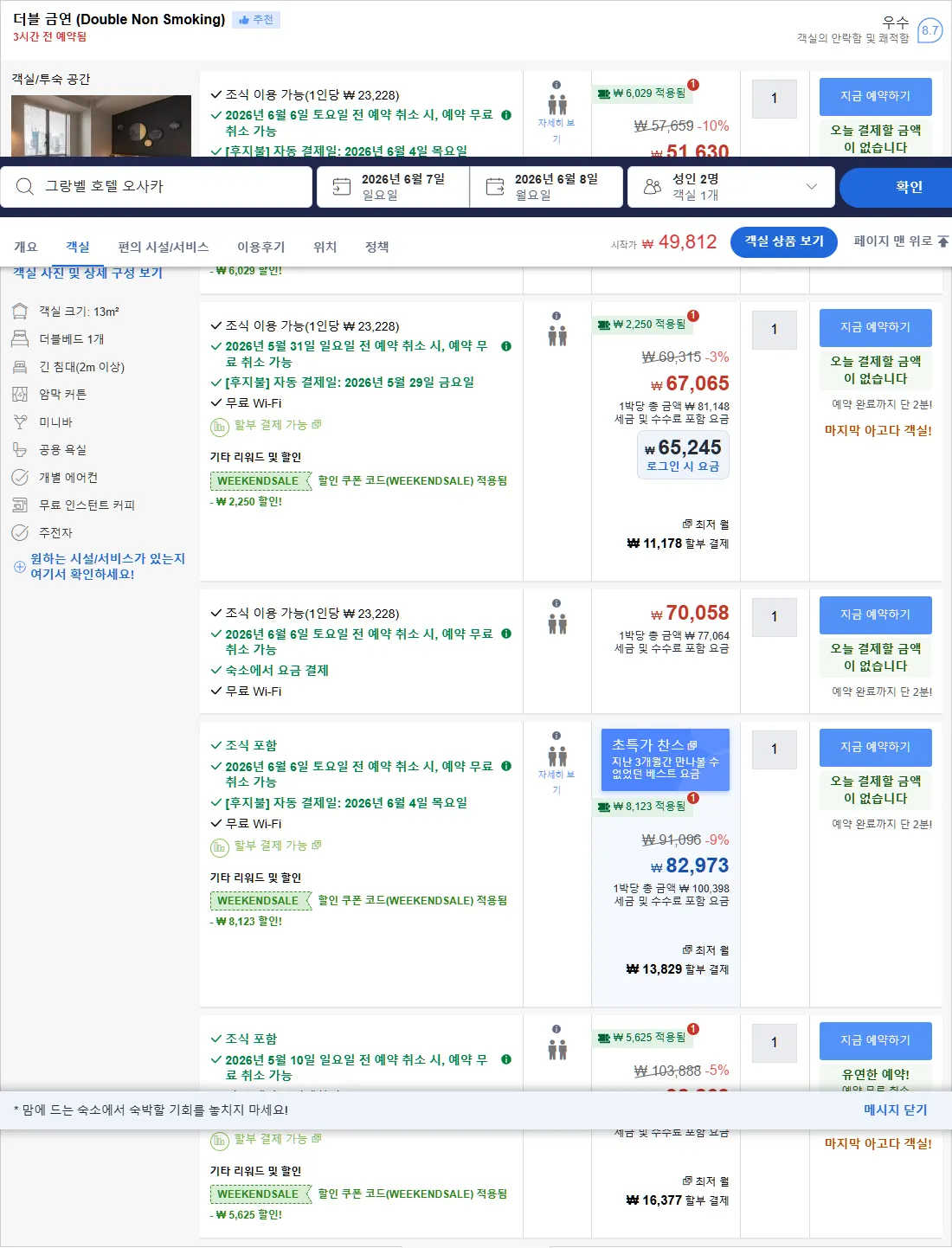Click the instant coffee icon

(20, 505)
